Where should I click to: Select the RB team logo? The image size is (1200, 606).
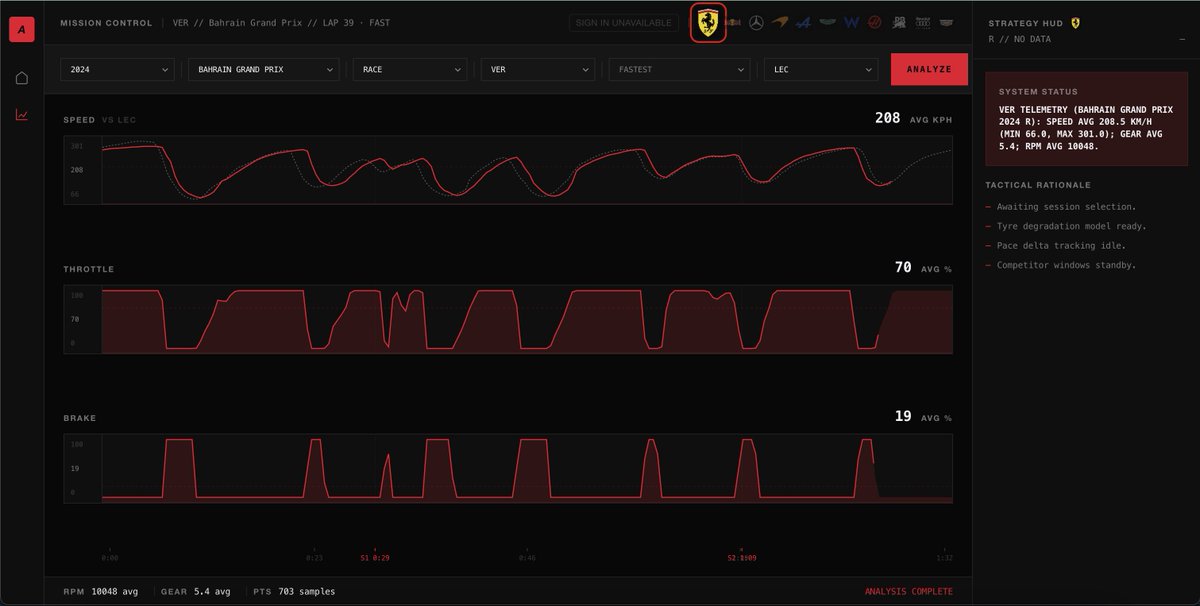[898, 23]
